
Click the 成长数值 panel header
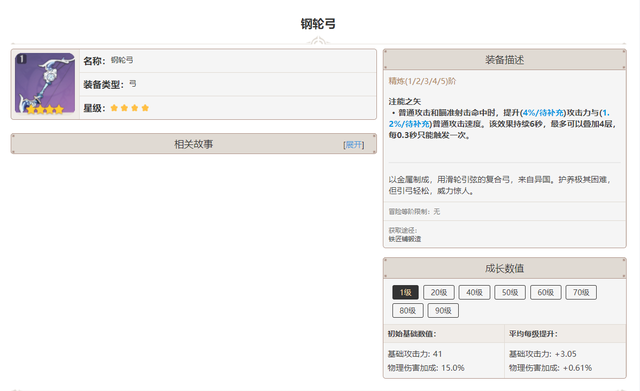click(504, 269)
